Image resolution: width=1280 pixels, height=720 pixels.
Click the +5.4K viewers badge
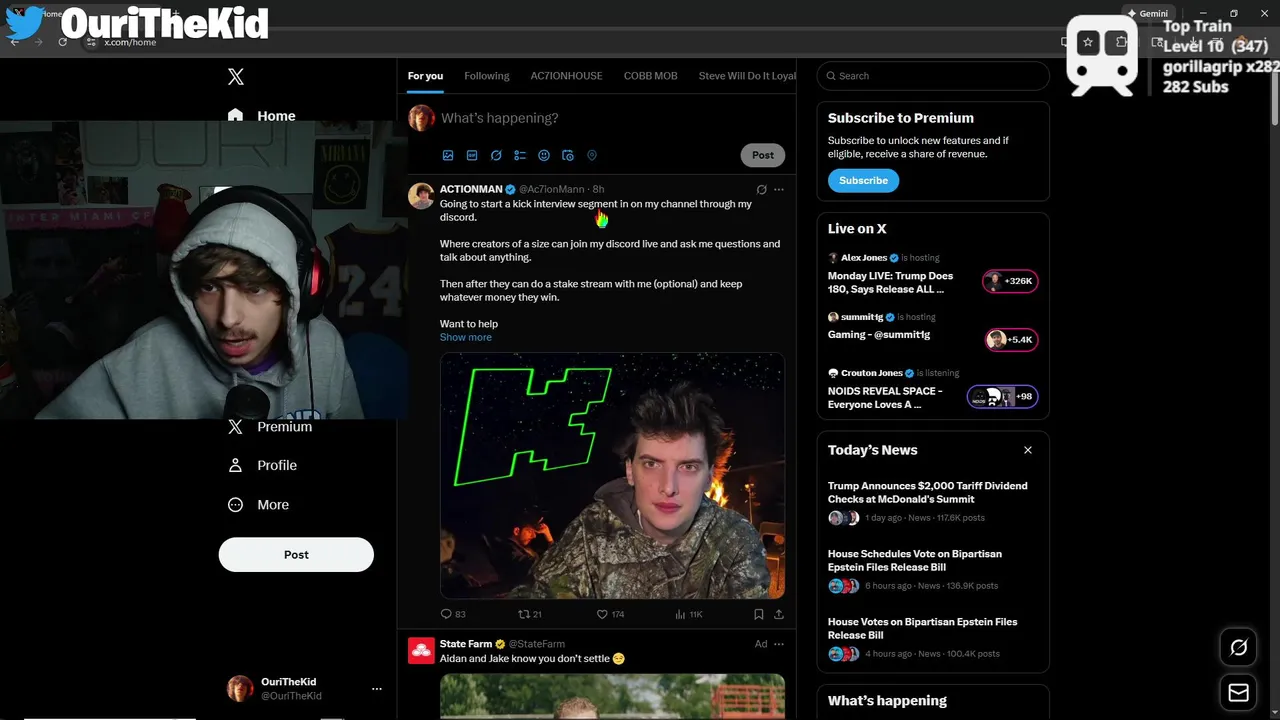[1012, 340]
